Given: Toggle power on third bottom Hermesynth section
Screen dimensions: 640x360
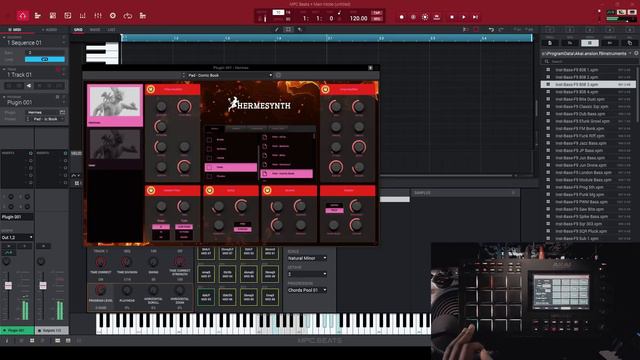Looking at the screenshot, I should (267, 190).
